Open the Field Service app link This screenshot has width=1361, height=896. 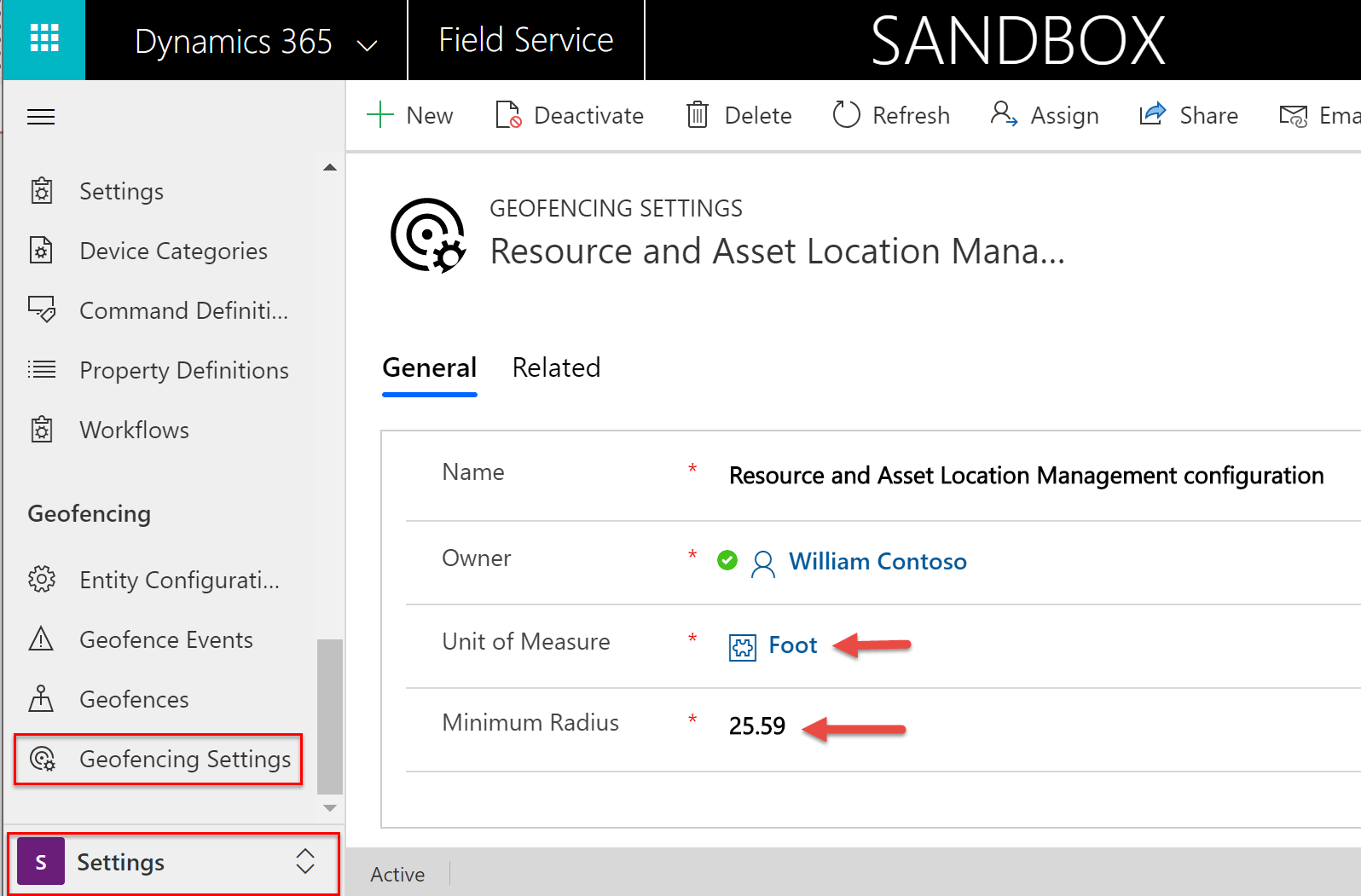click(x=525, y=40)
